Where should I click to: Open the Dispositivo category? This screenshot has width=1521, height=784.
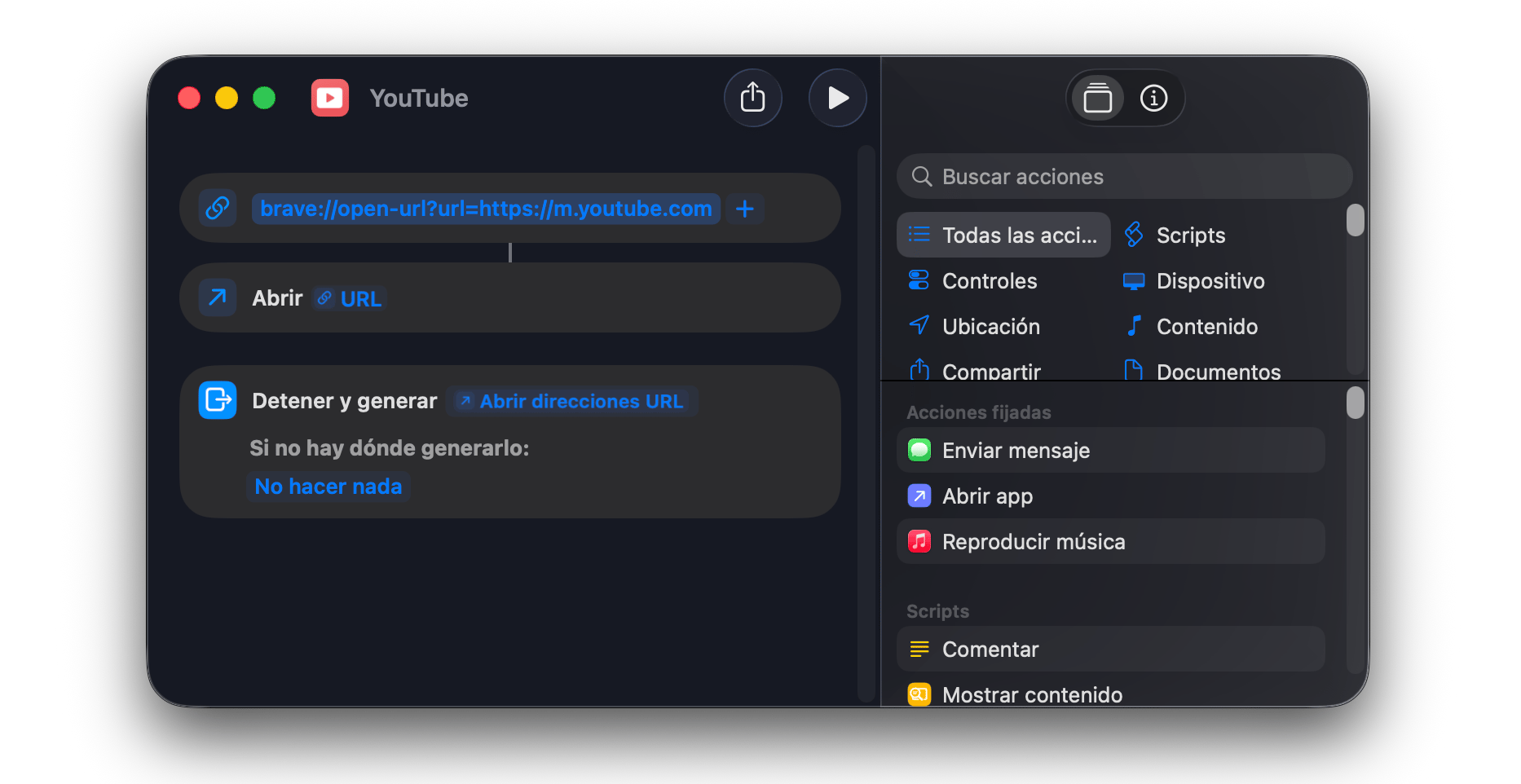point(1194,280)
